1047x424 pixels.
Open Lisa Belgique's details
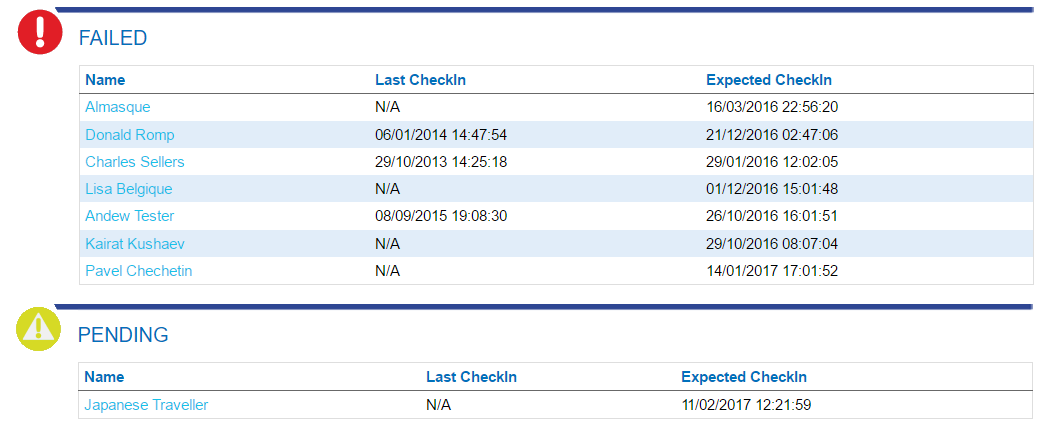(x=129, y=189)
